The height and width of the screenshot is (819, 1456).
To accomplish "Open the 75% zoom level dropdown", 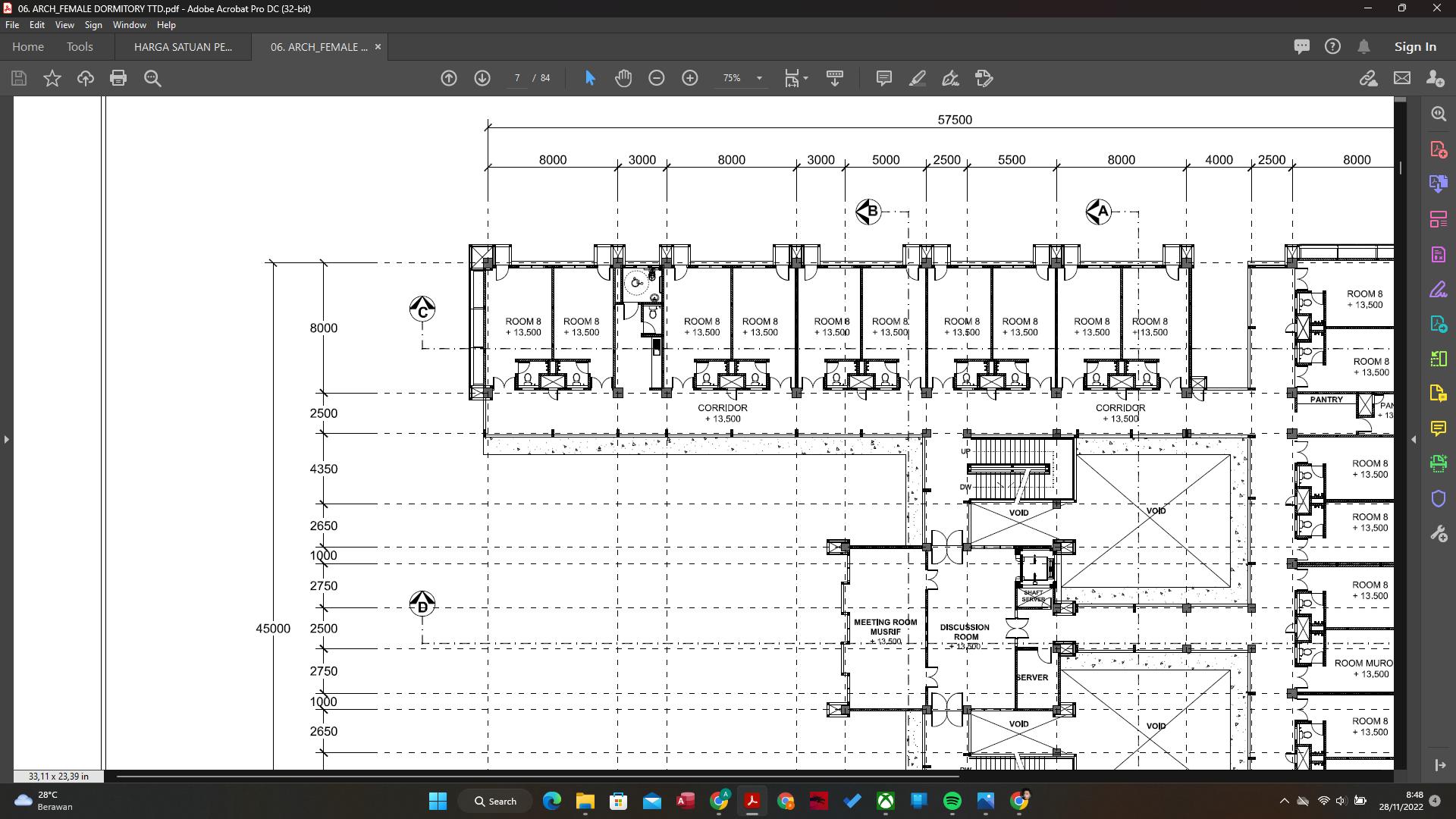I will [759, 78].
